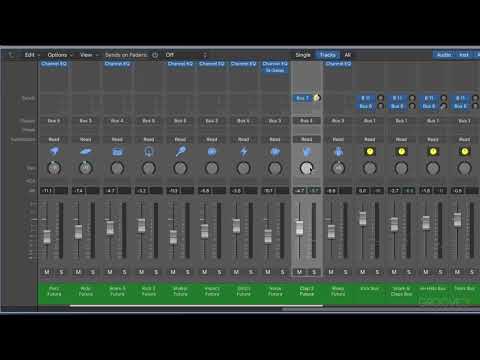This screenshot has height=360, width=480.
Task: Click the icon left of the Edit menu
Action: [11, 55]
